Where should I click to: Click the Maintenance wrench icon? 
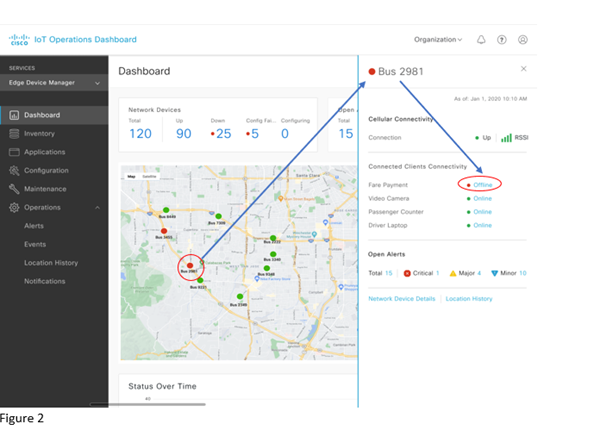(x=14, y=189)
